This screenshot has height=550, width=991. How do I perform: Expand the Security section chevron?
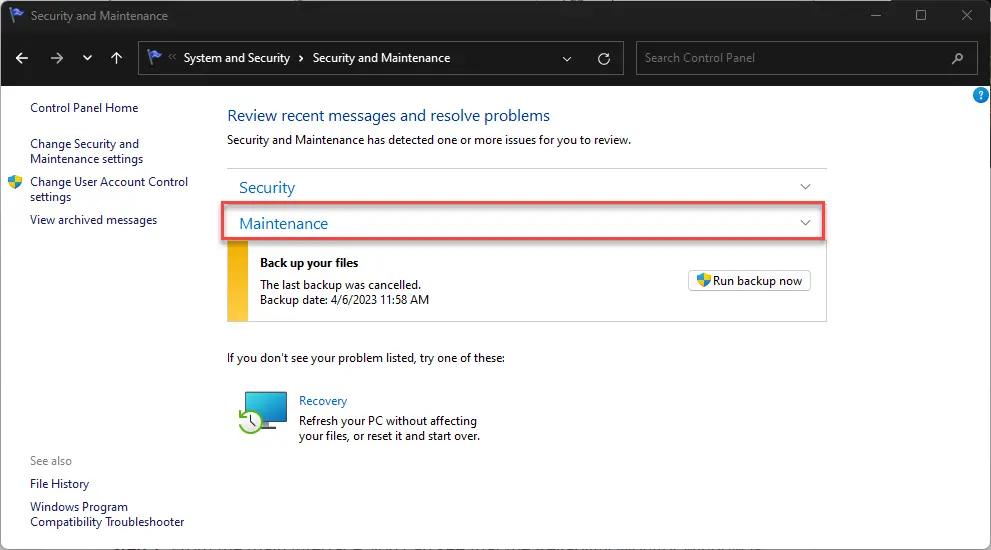pos(805,187)
